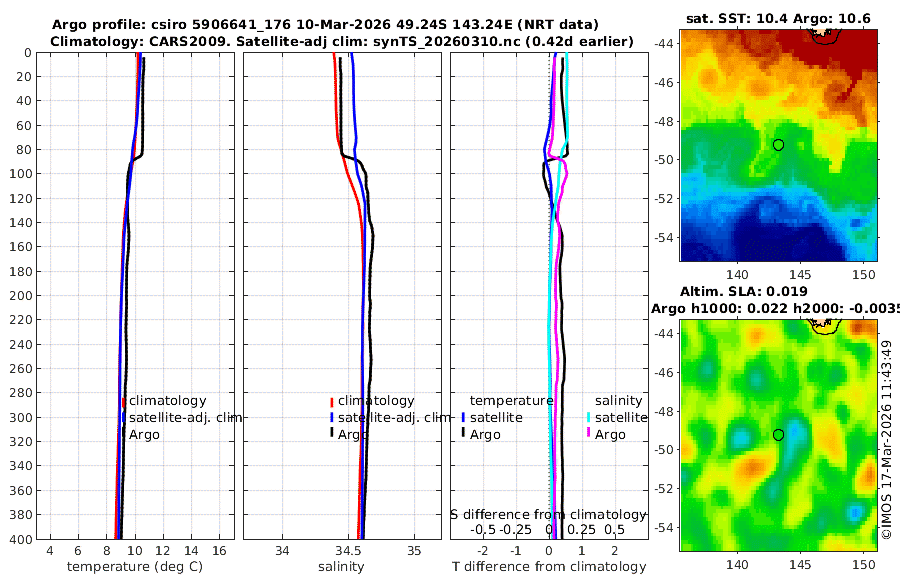Image resolution: width=900 pixels, height=580 pixels.
Task: Click the Argo float circle on SST map
Action: point(778,145)
